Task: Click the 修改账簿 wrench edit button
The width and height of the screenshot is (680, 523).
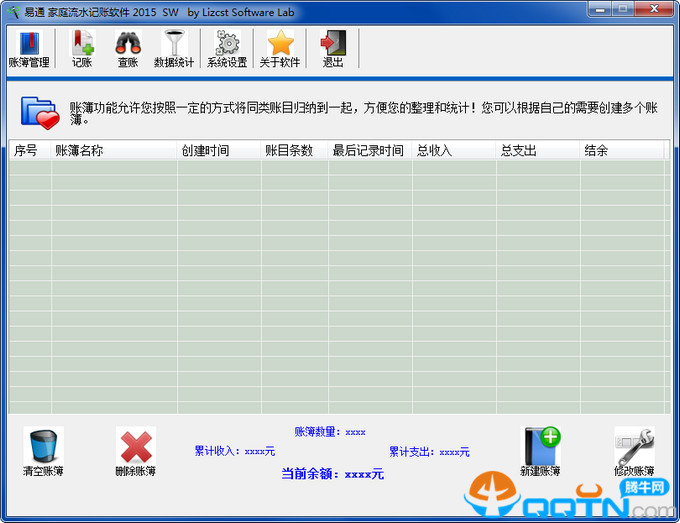Action: pos(634,452)
